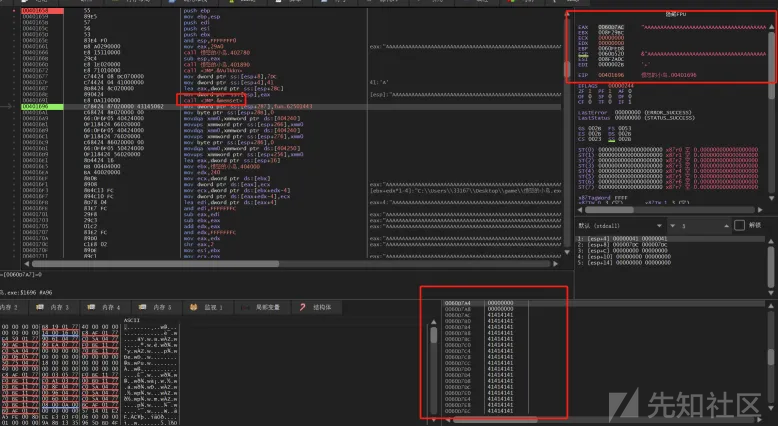Click the disassembly scrollbar right arrow
The width and height of the screenshot is (778, 426).
(x=556, y=264)
